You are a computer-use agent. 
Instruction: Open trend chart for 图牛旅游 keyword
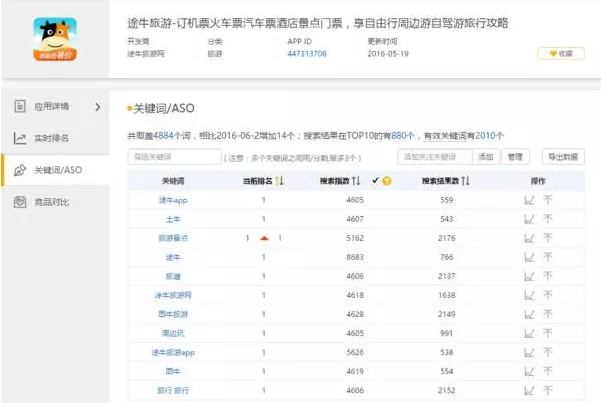[529, 314]
